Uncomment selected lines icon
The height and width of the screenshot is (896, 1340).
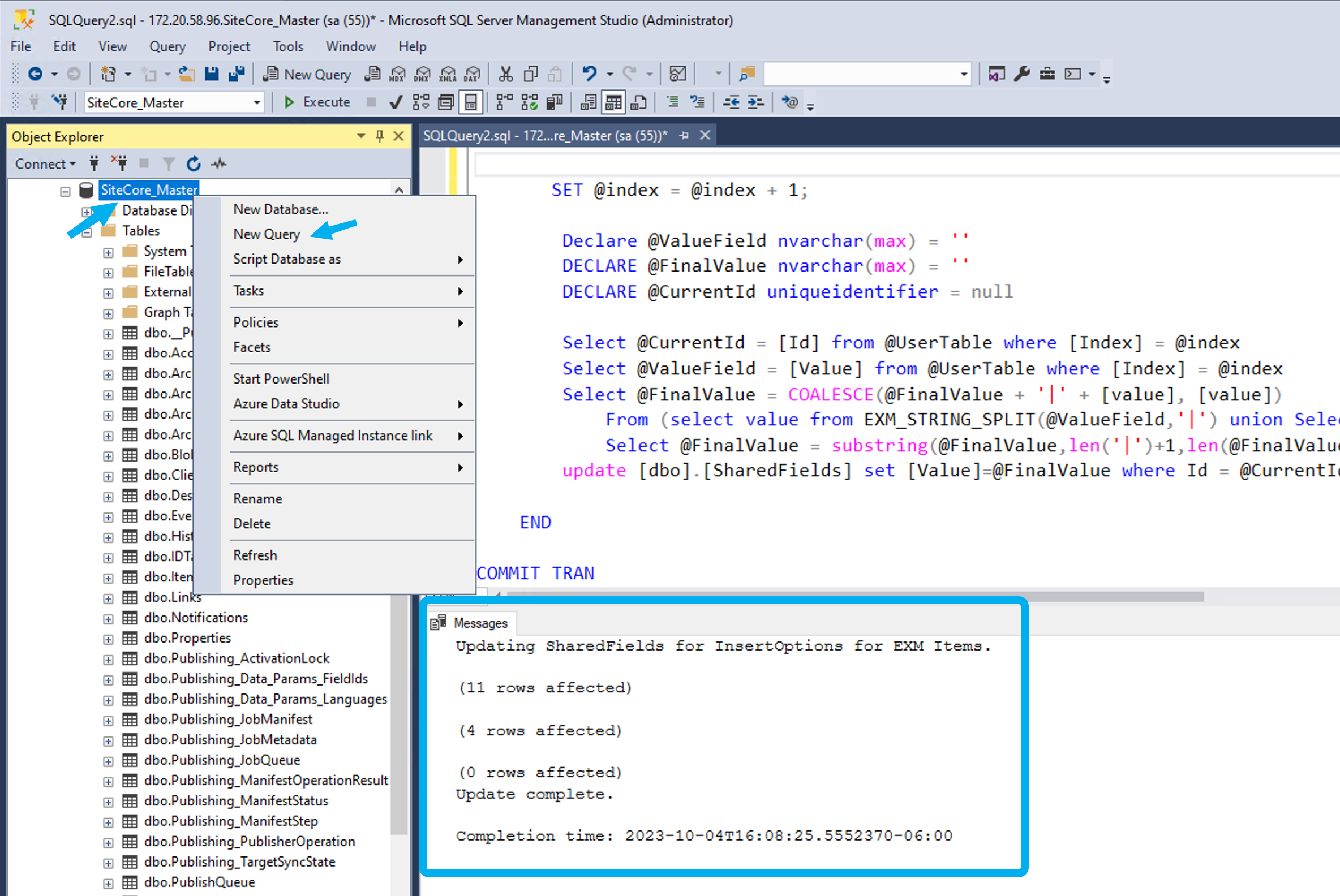tap(697, 102)
